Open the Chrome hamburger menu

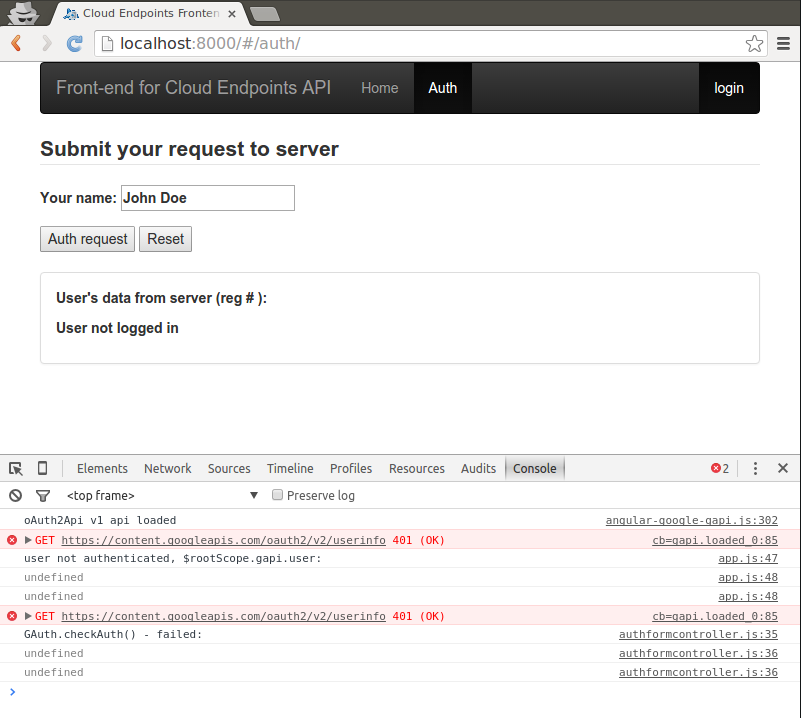coord(783,43)
